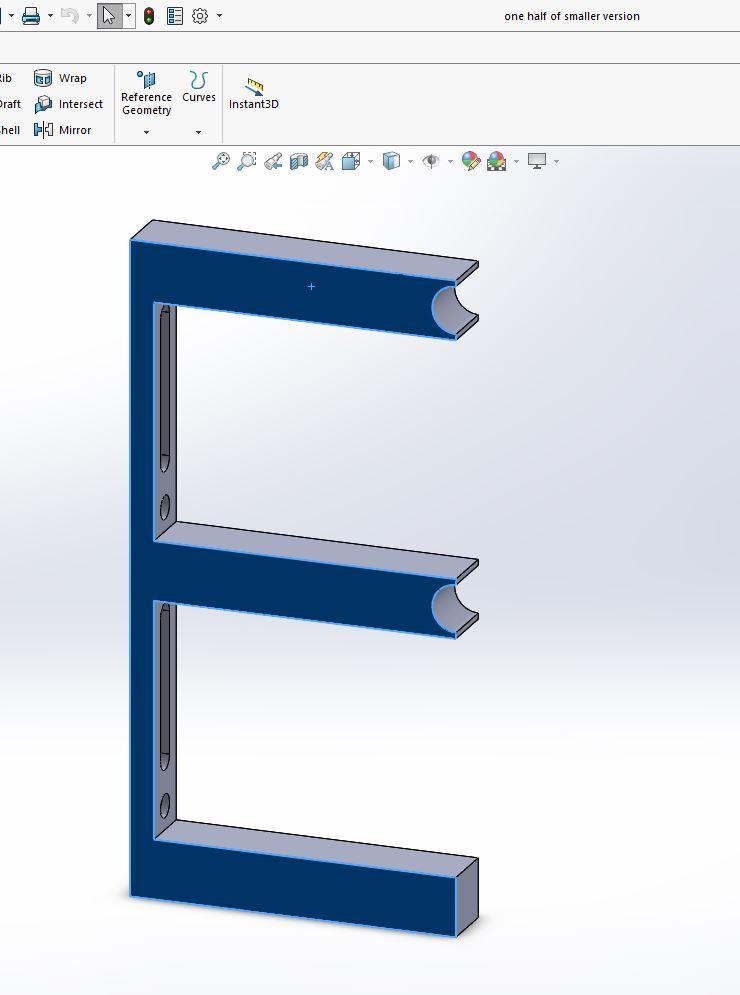
Task: Open Apply Scene dropdown arrow
Action: [x=517, y=162]
